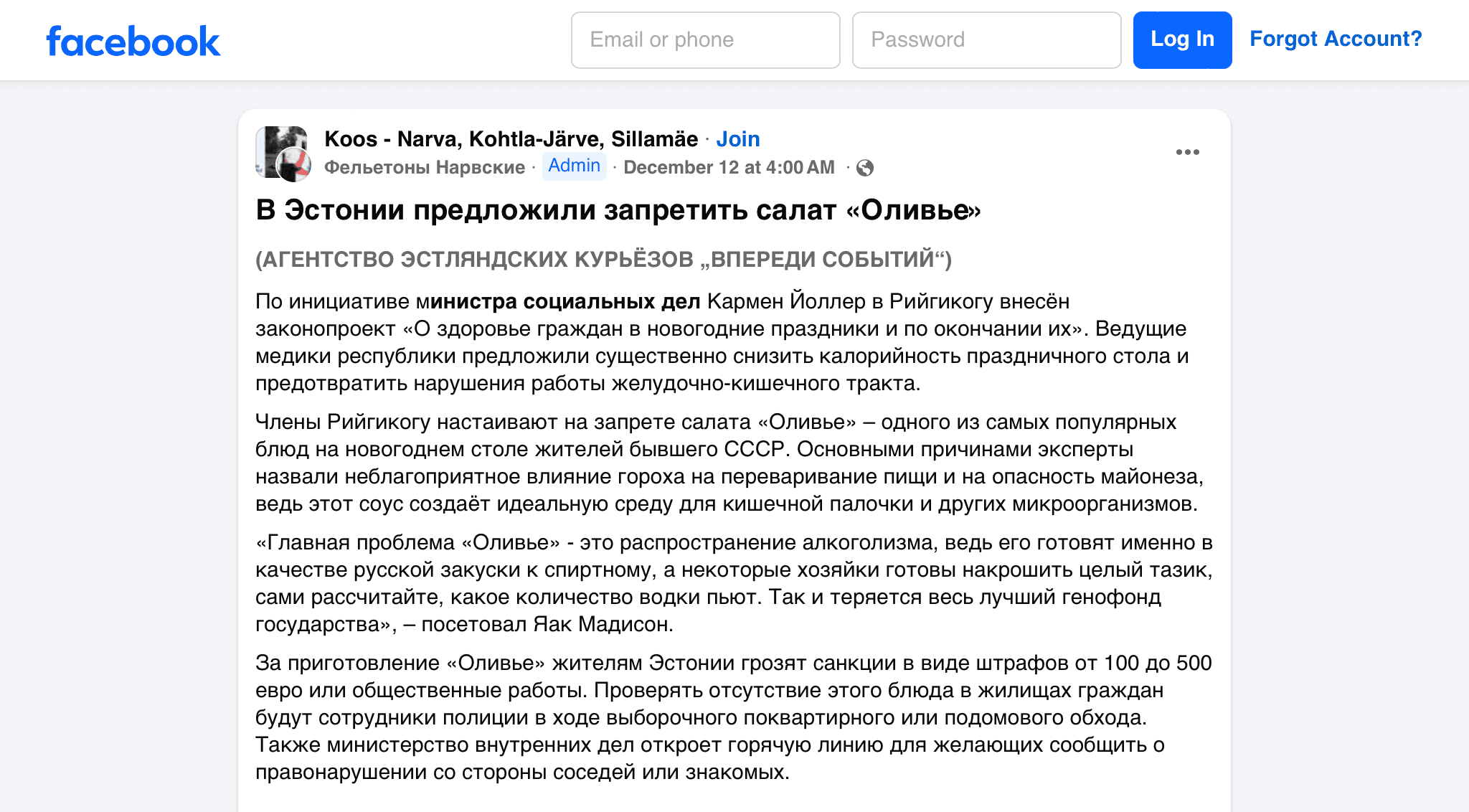
Task: Open the post via its December 12 timestamp
Action: (729, 166)
